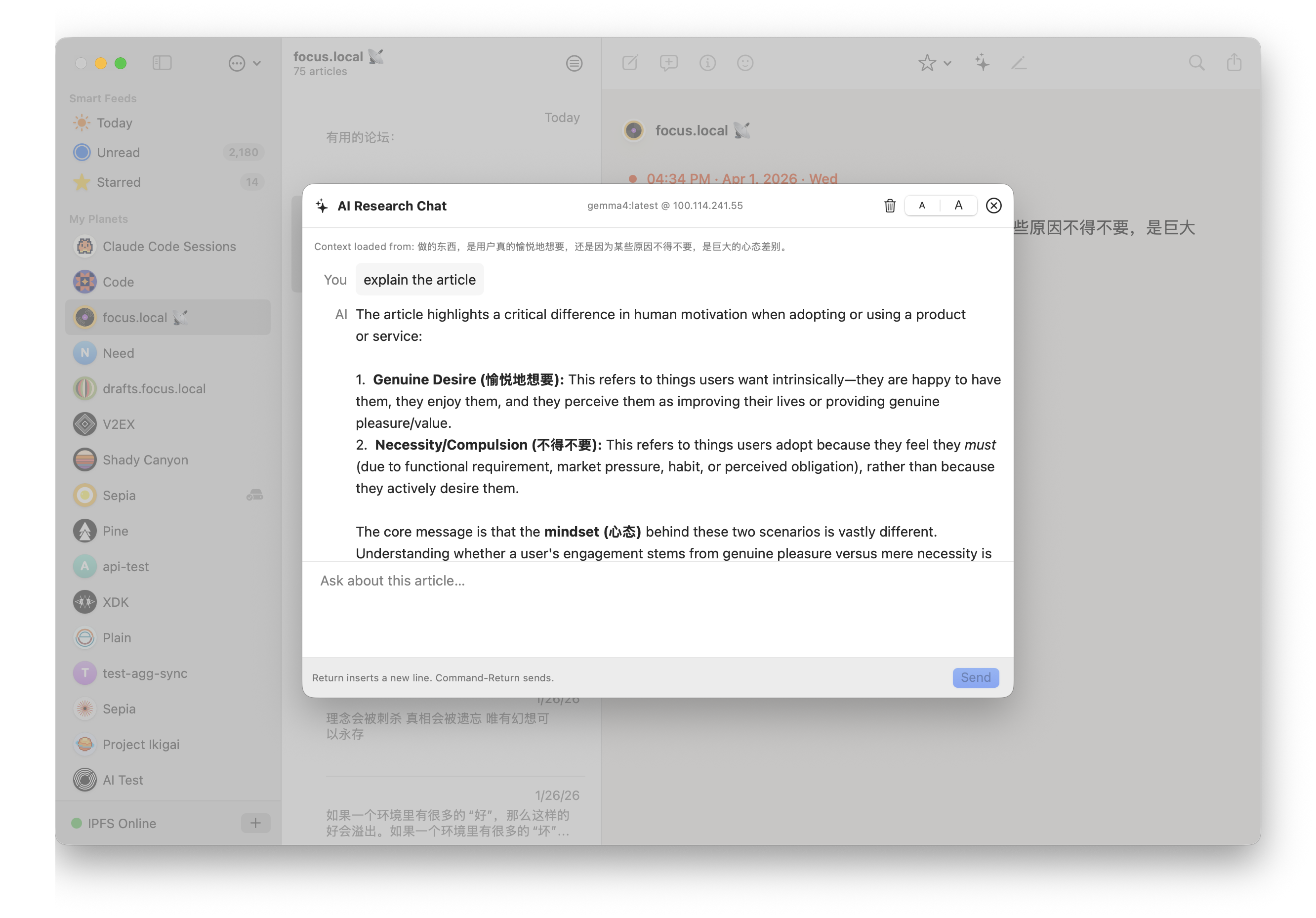Click the Send button
1316x918 pixels.
pyautogui.click(x=975, y=677)
